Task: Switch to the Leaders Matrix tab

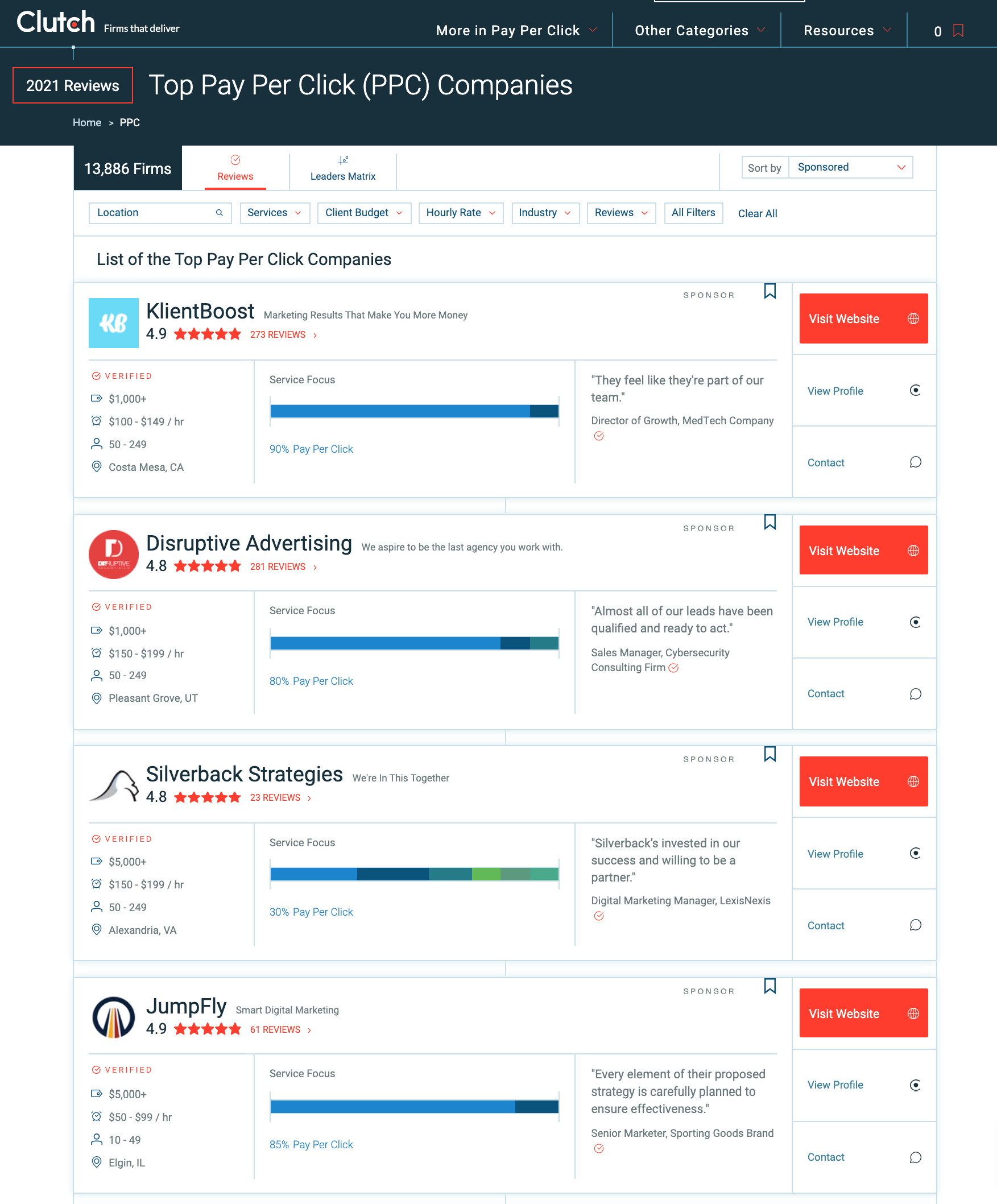Action: (343, 168)
